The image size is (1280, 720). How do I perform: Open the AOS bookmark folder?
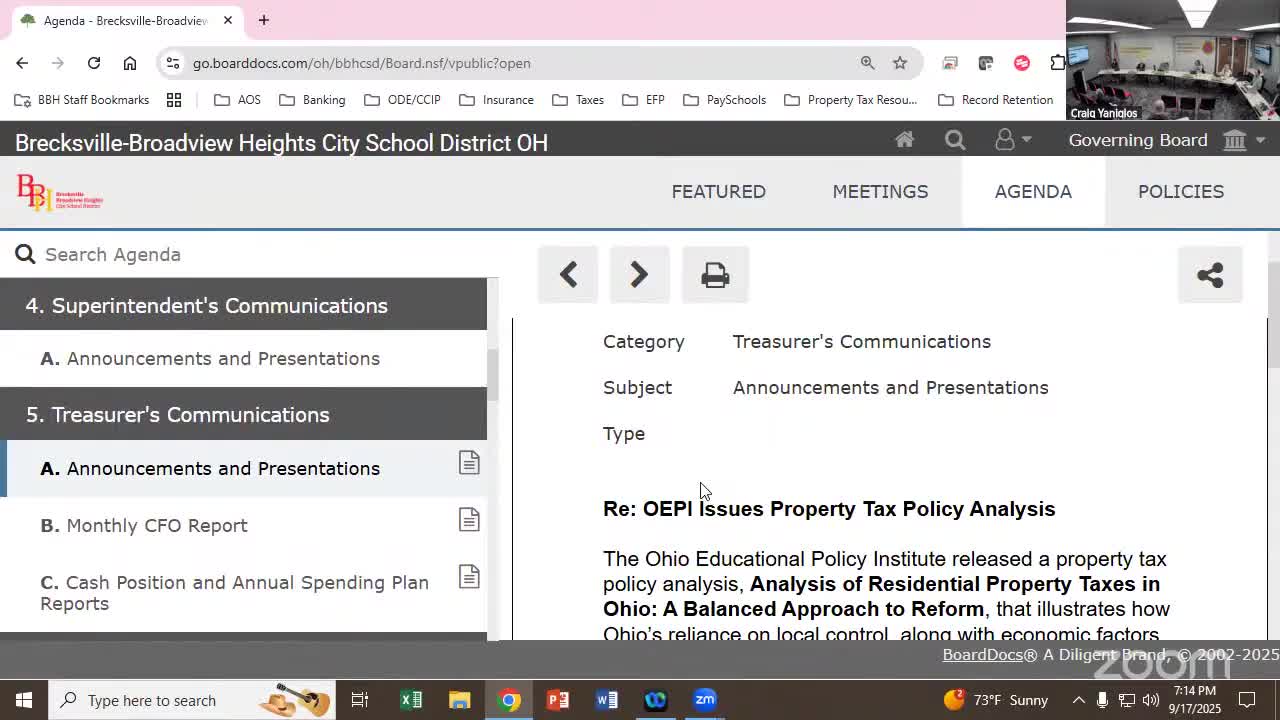[237, 100]
